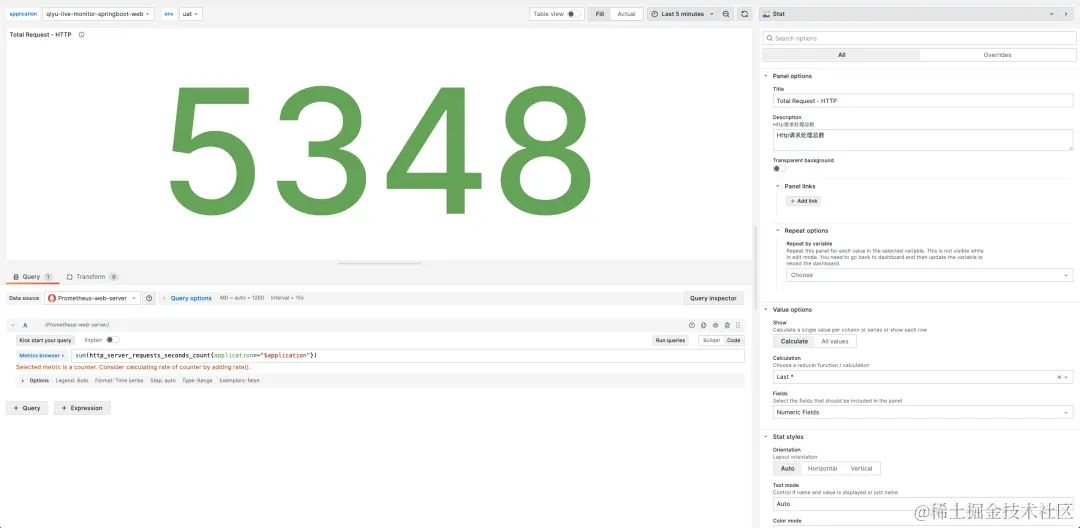This screenshot has height=528, width=1080.
Task: Hide query A response with the eye icon
Action: [715, 325]
